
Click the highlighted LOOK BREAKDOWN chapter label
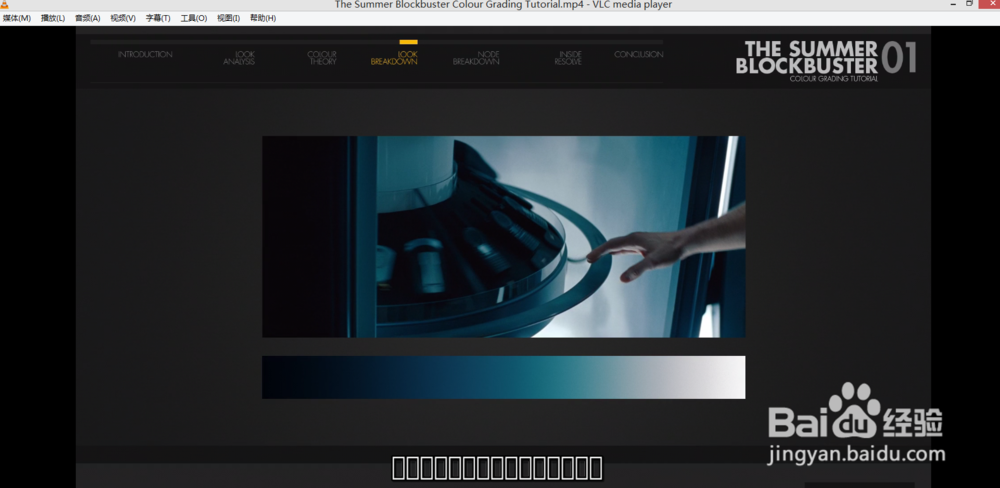[x=394, y=58]
